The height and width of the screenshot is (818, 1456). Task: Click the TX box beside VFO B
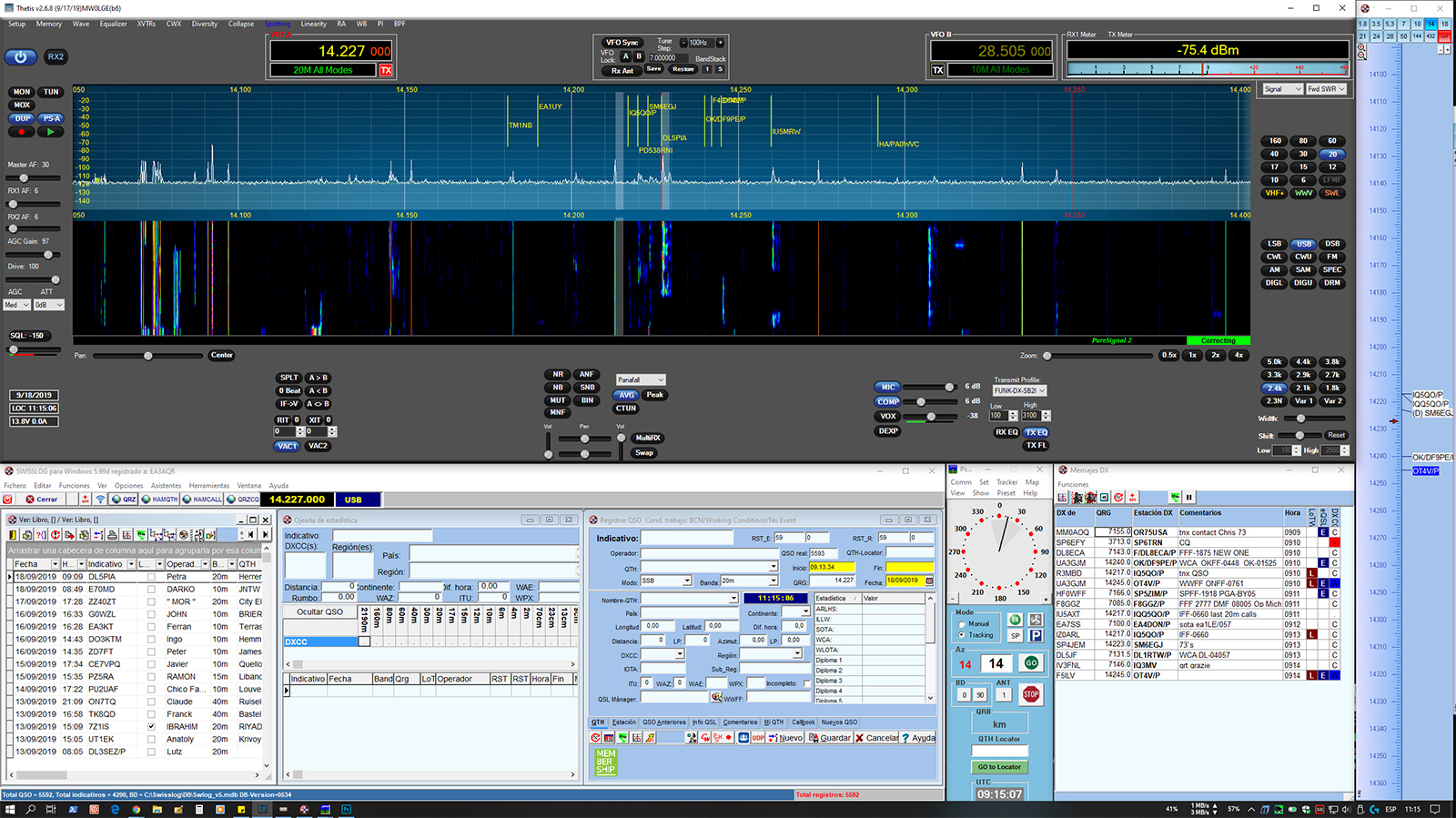coord(937,70)
